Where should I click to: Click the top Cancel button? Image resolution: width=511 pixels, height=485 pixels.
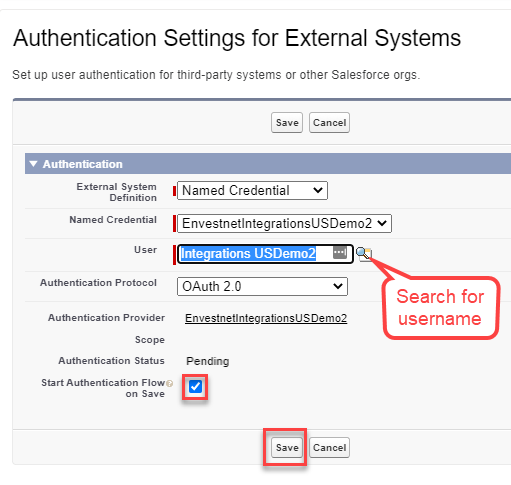pyautogui.click(x=329, y=123)
